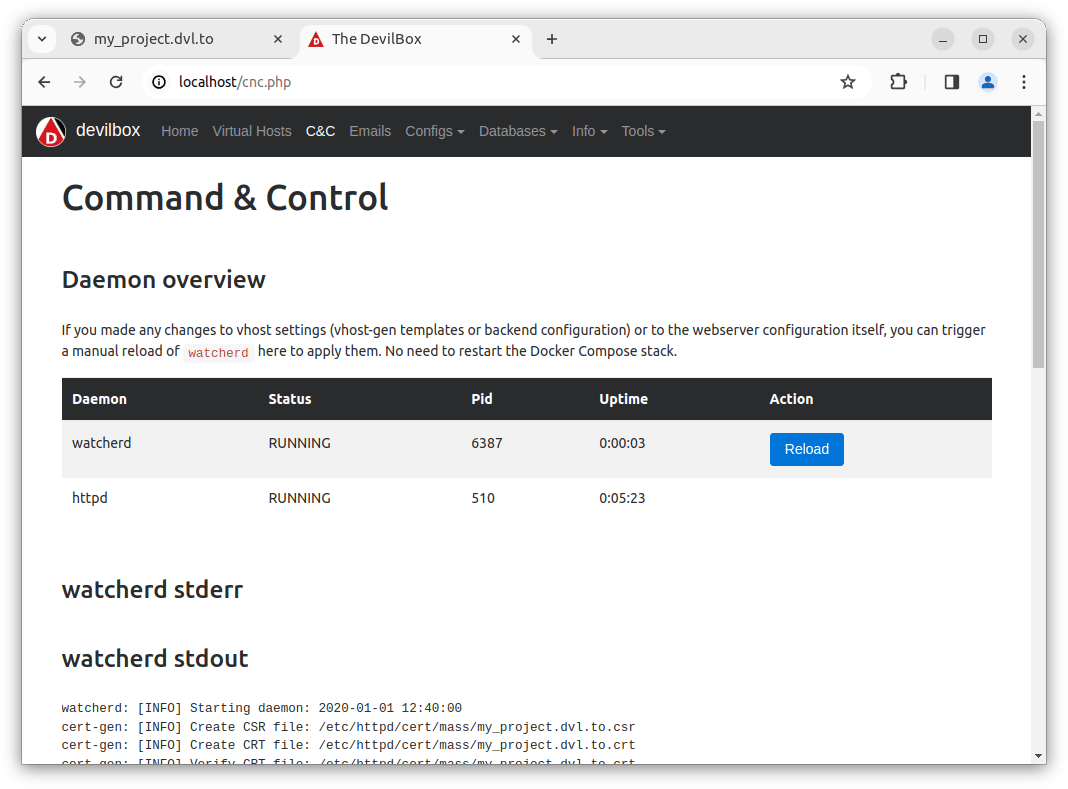The image size is (1068, 789).
Task: Open a new tab with plus button
Action: [552, 39]
